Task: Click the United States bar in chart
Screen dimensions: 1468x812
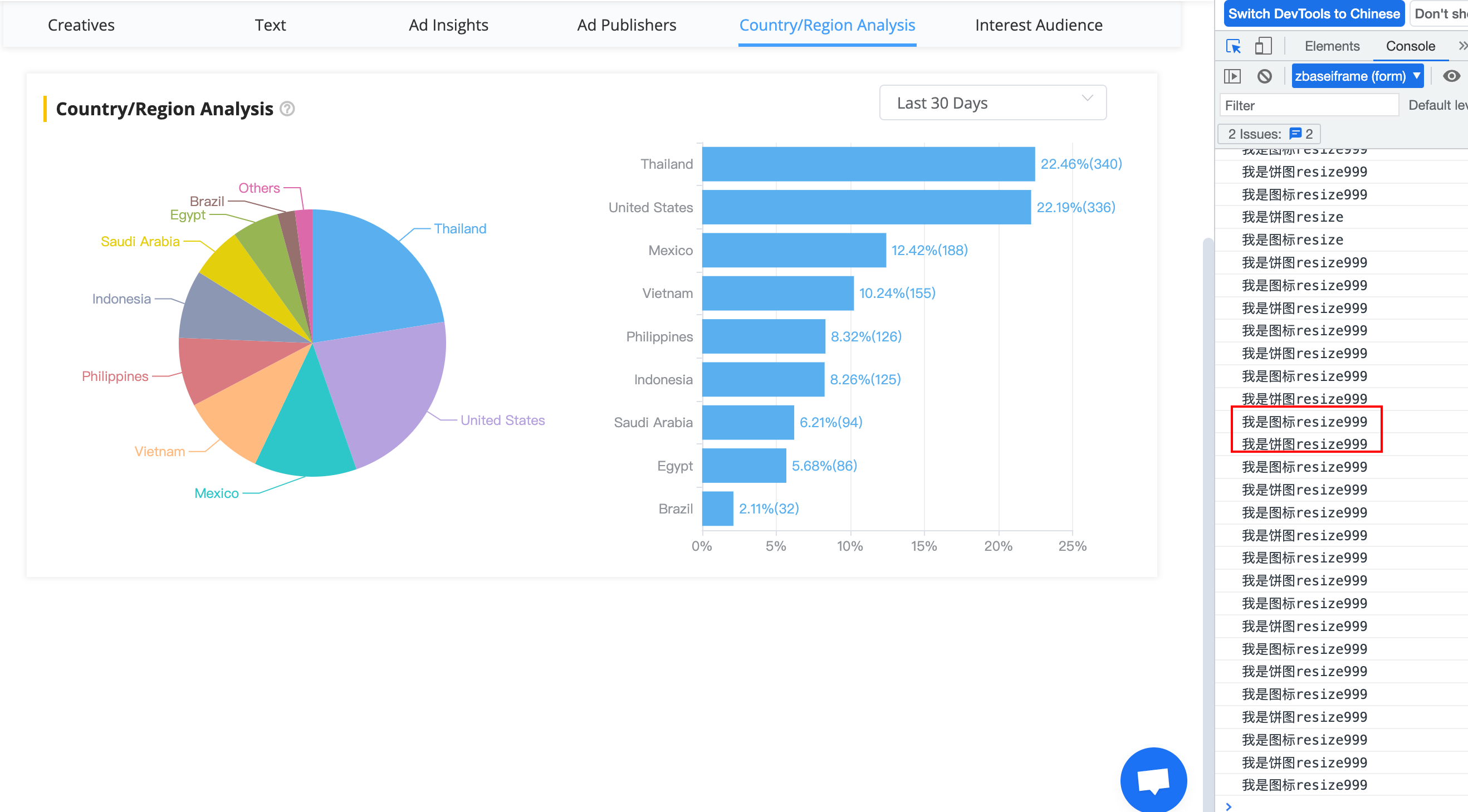Action: (x=865, y=207)
